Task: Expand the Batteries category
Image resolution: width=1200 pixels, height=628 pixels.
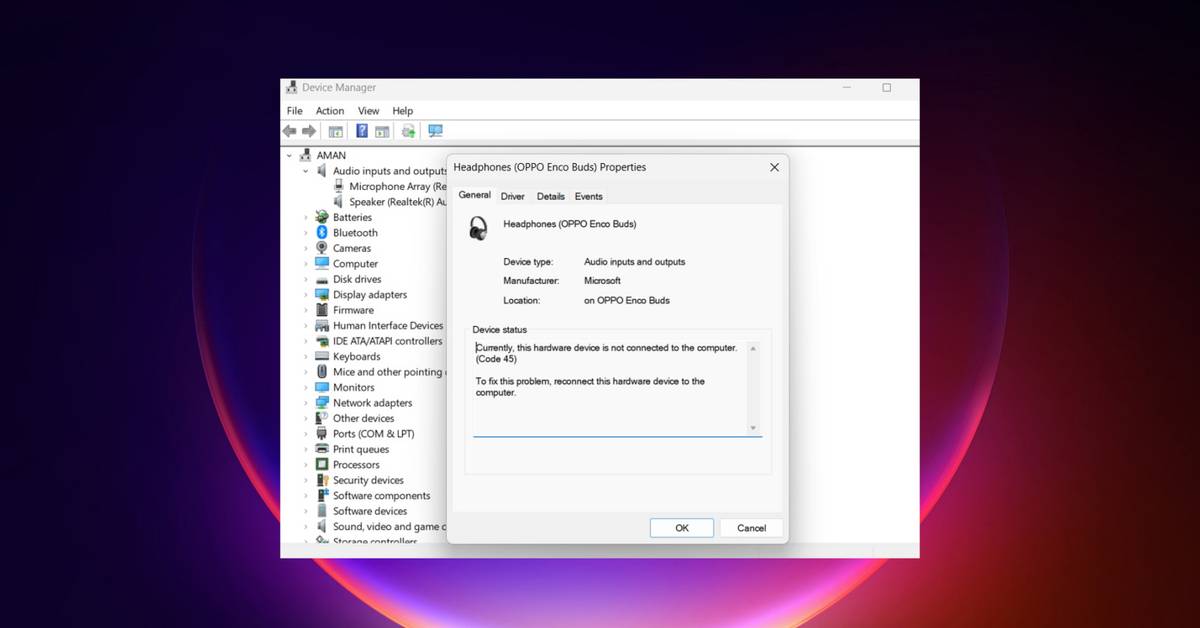Action: click(x=306, y=217)
